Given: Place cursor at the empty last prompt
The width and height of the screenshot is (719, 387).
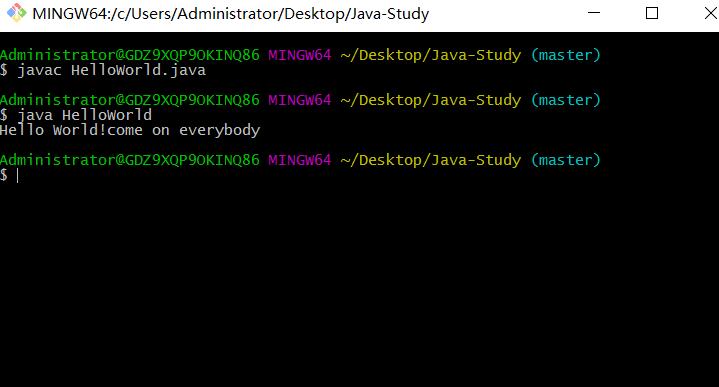Looking at the screenshot, I should tap(18, 175).
